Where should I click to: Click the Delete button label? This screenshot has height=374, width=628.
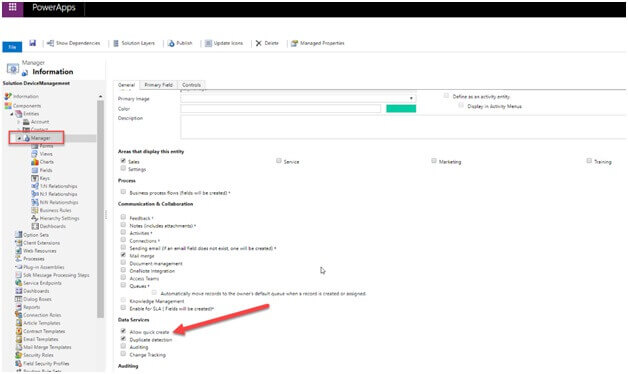click(x=272, y=43)
